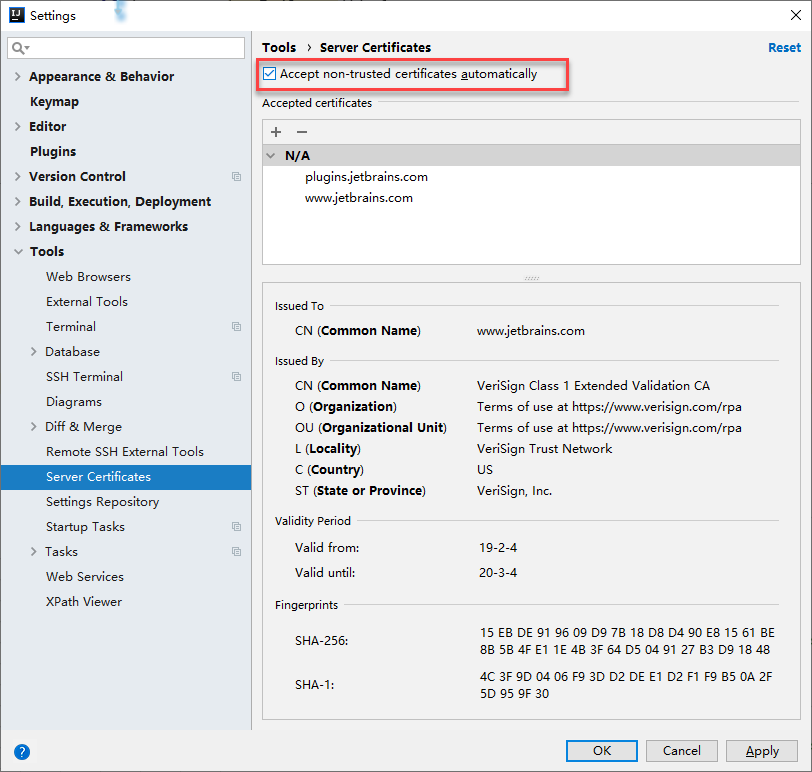Expand the Editor section arrow

click(18, 126)
